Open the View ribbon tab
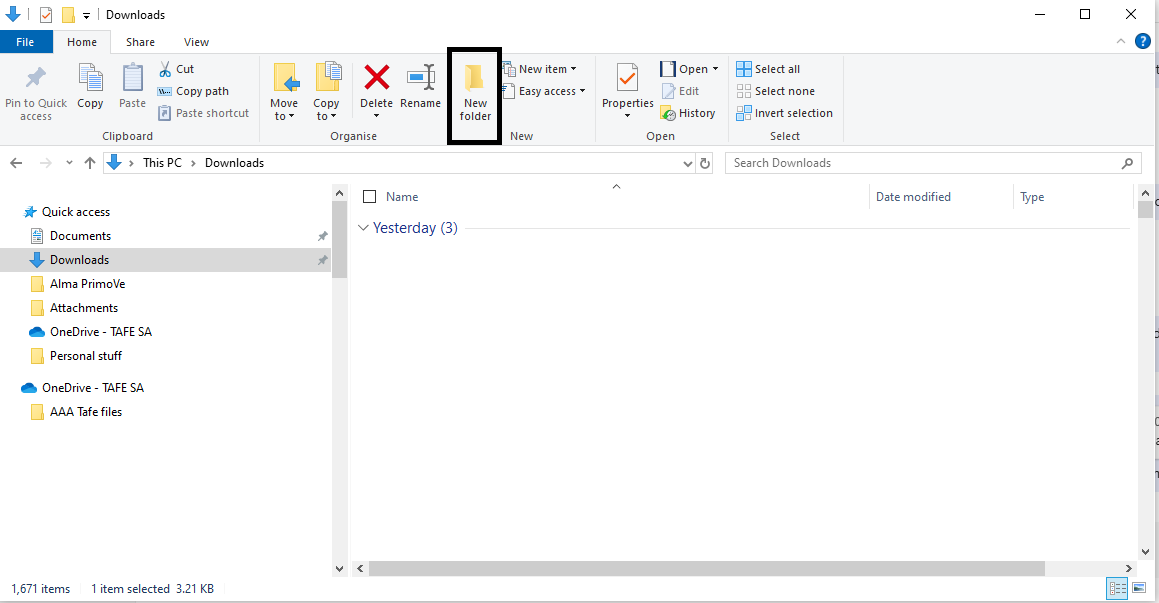 click(x=196, y=42)
